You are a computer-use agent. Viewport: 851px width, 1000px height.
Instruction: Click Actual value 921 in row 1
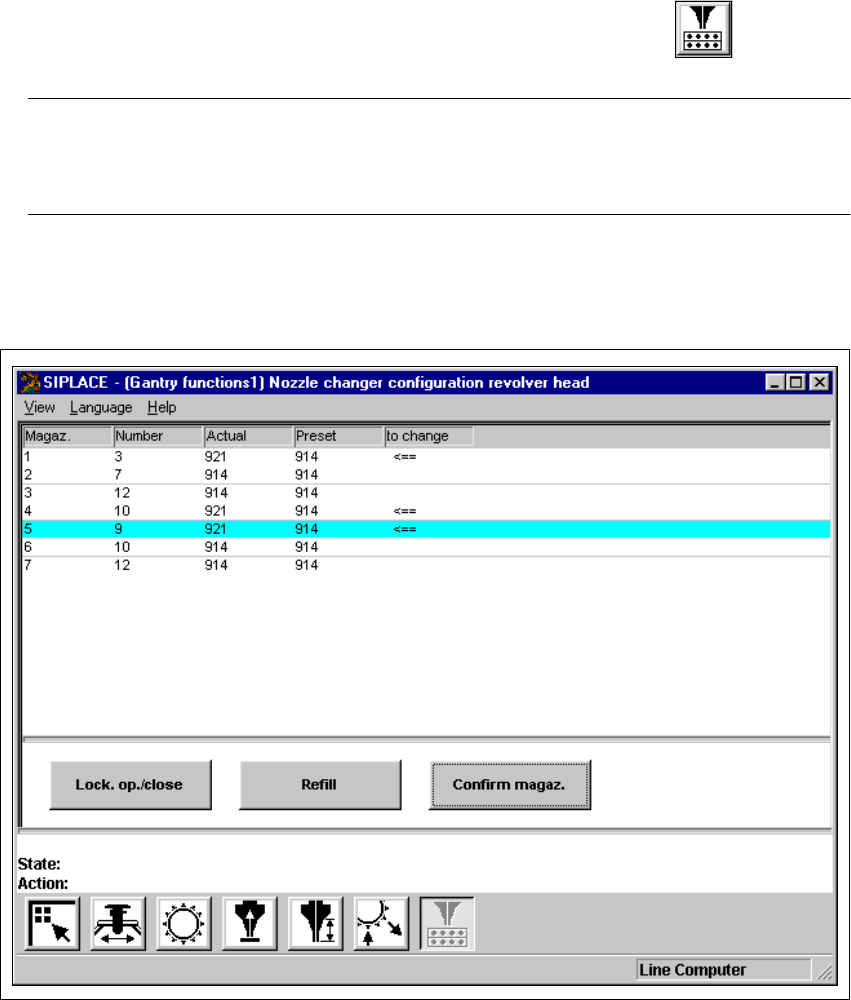click(216, 457)
